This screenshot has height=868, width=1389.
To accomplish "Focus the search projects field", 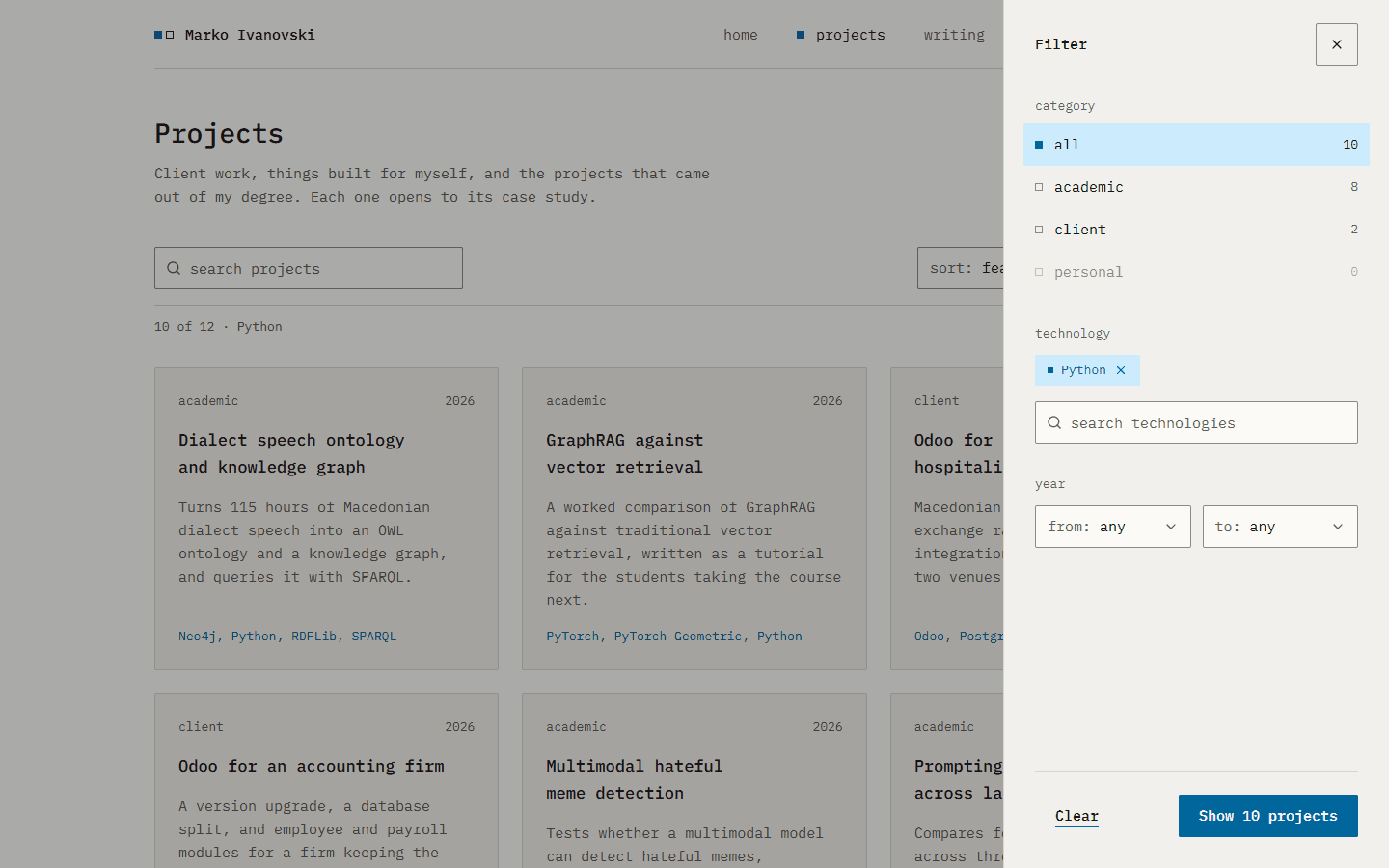I will (309, 268).
